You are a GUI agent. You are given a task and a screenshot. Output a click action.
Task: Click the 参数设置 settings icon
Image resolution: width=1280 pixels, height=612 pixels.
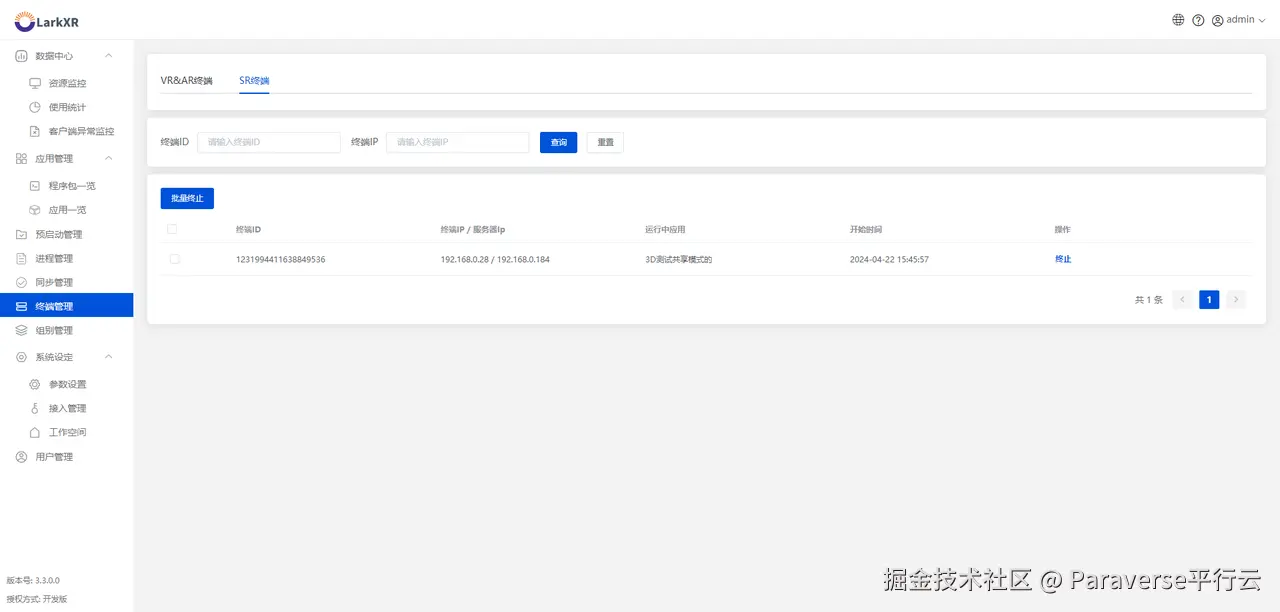point(35,385)
